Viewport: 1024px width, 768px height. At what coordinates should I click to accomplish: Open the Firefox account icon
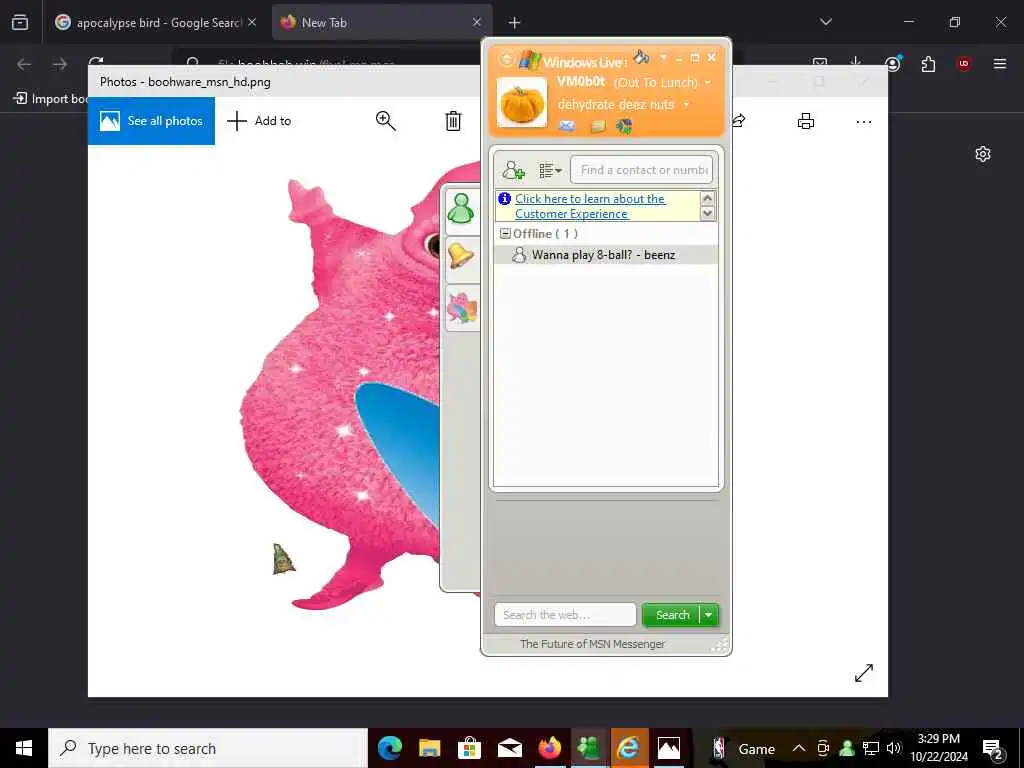(x=893, y=63)
